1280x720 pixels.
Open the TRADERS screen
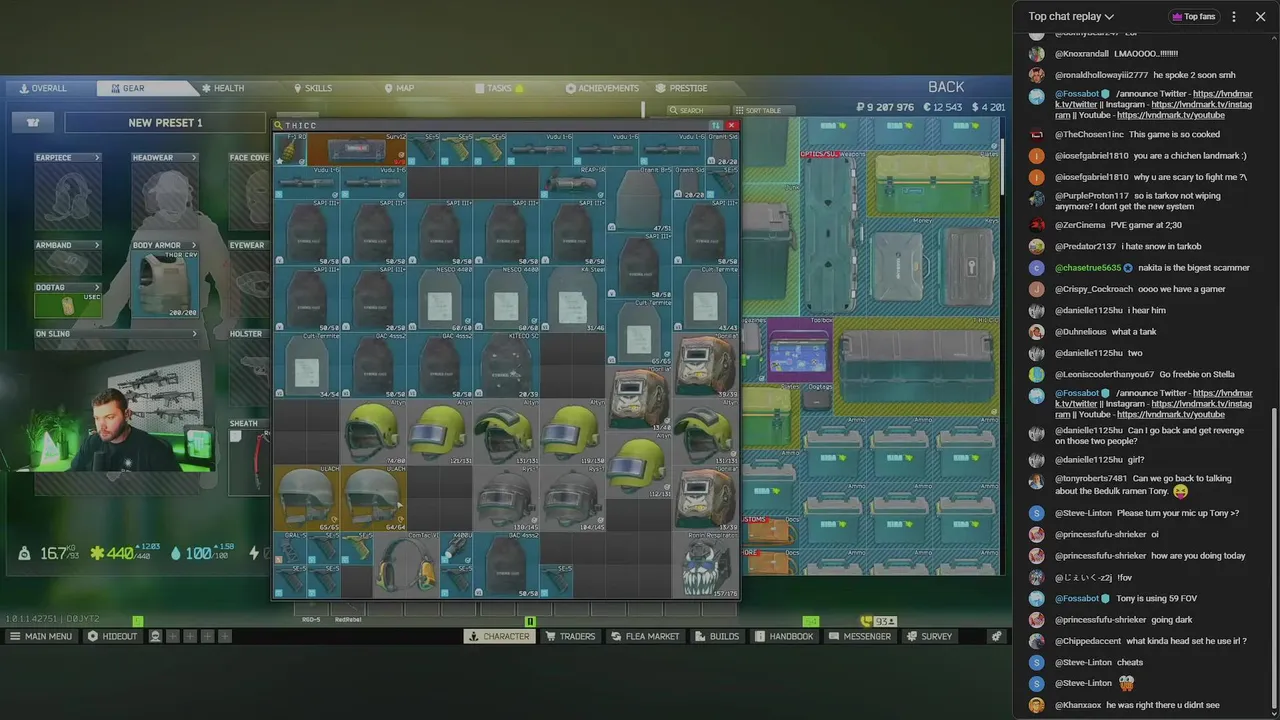pos(570,636)
